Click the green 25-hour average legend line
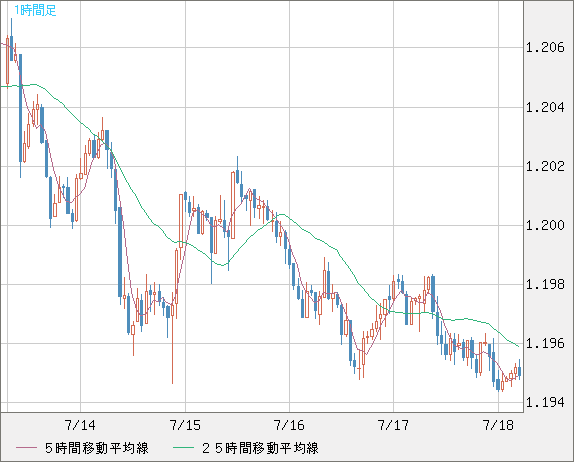 pos(183,448)
